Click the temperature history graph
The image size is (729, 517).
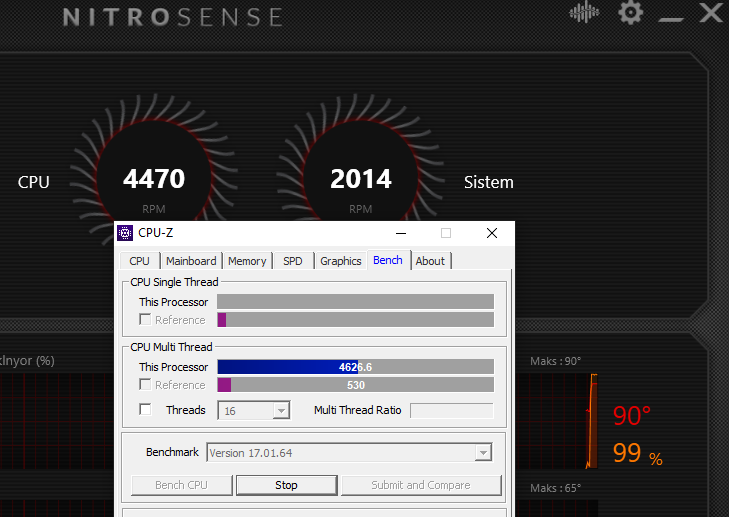click(557, 421)
